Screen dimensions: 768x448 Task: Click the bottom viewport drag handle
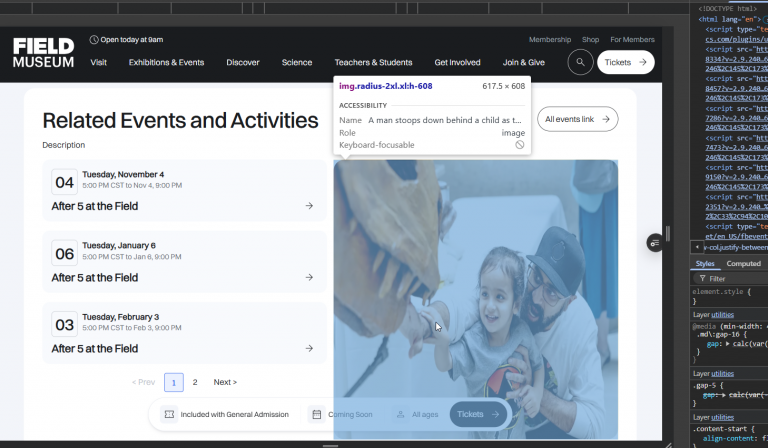point(331,446)
